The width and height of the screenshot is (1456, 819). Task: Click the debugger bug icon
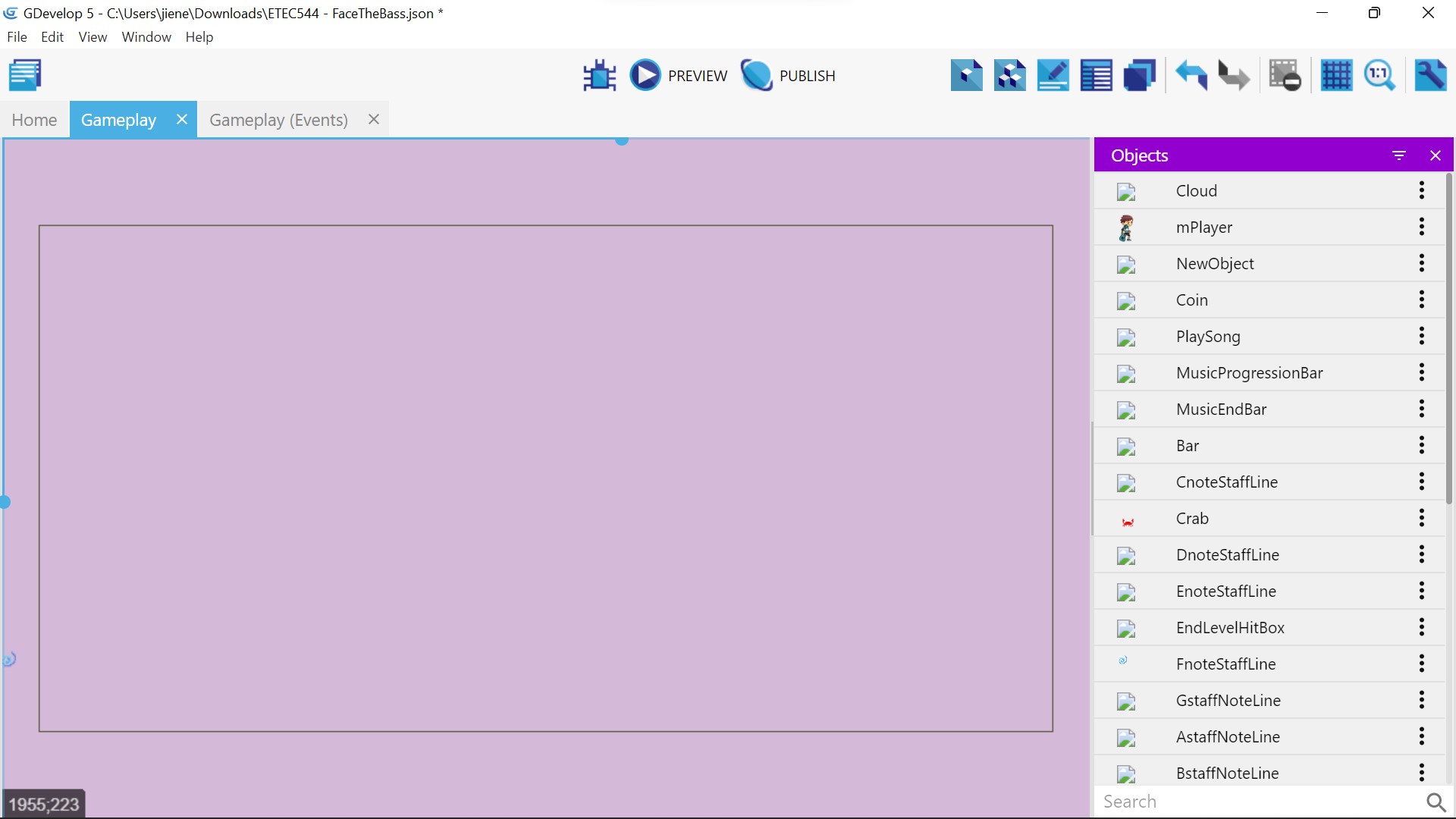coord(599,75)
